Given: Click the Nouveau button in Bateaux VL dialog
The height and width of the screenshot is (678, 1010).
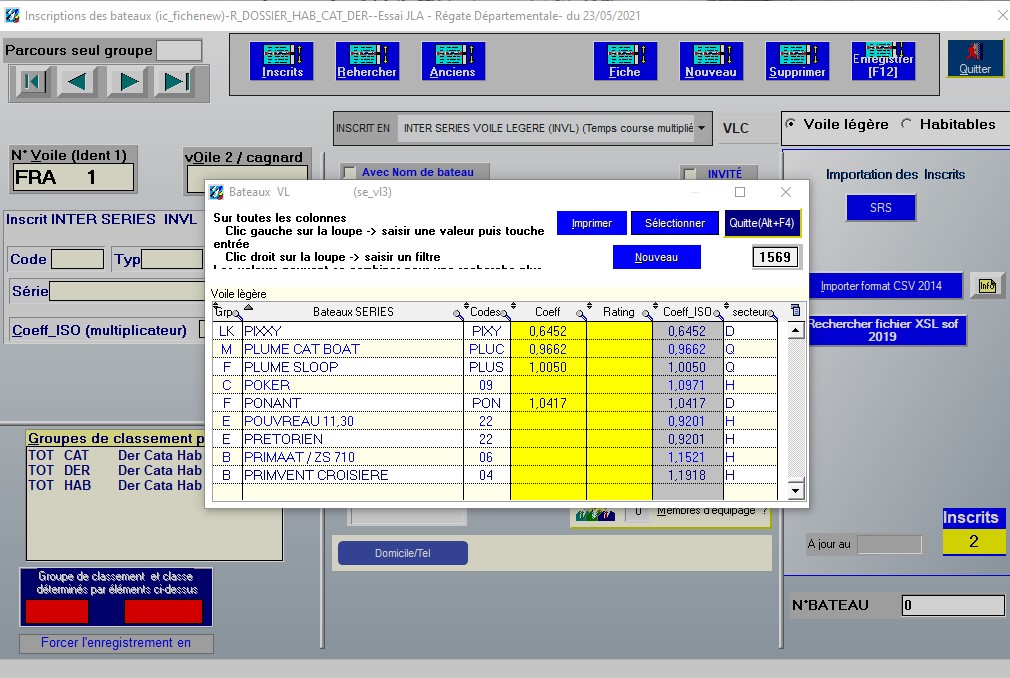Looking at the screenshot, I should pyautogui.click(x=656, y=257).
